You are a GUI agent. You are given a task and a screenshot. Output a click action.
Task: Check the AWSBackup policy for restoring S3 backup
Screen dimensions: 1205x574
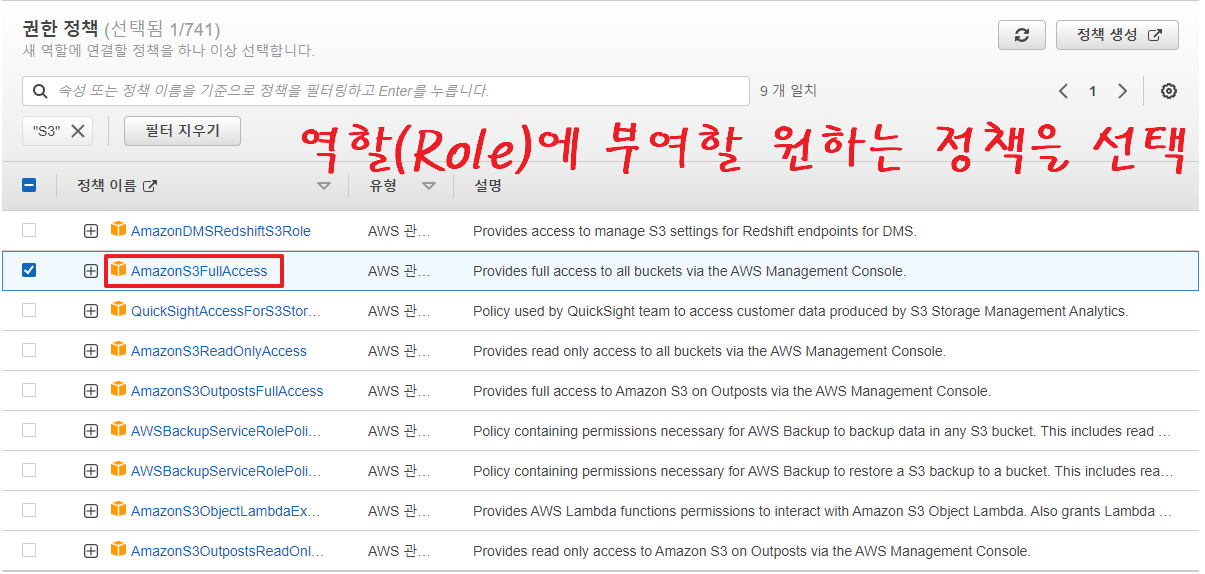click(29, 470)
